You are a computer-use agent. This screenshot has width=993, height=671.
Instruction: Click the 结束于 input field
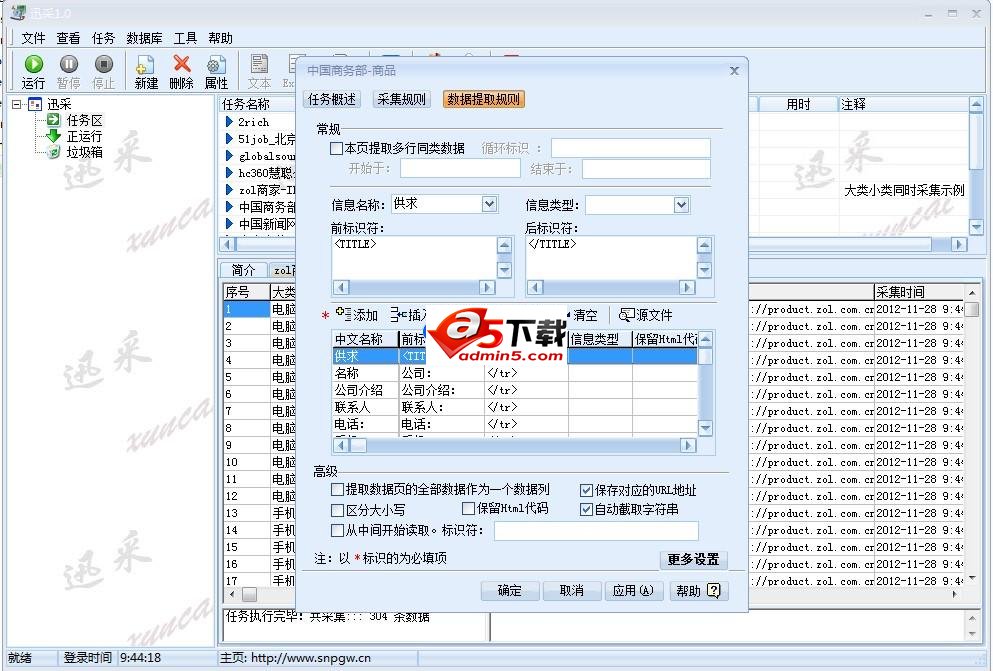[646, 169]
